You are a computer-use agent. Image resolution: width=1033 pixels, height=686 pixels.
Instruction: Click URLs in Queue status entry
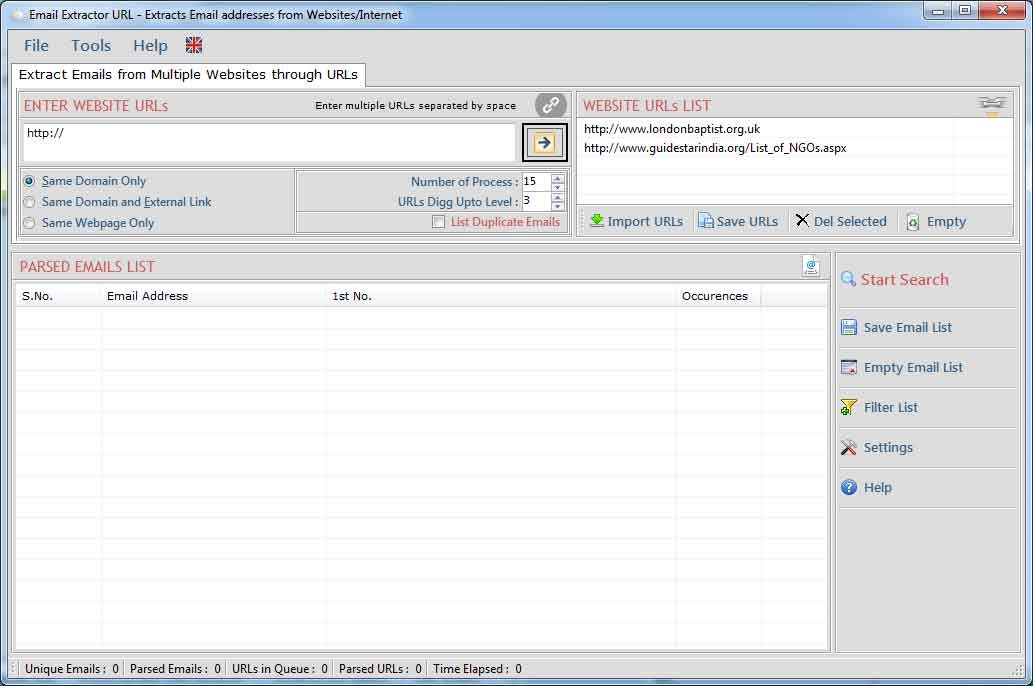coord(279,669)
